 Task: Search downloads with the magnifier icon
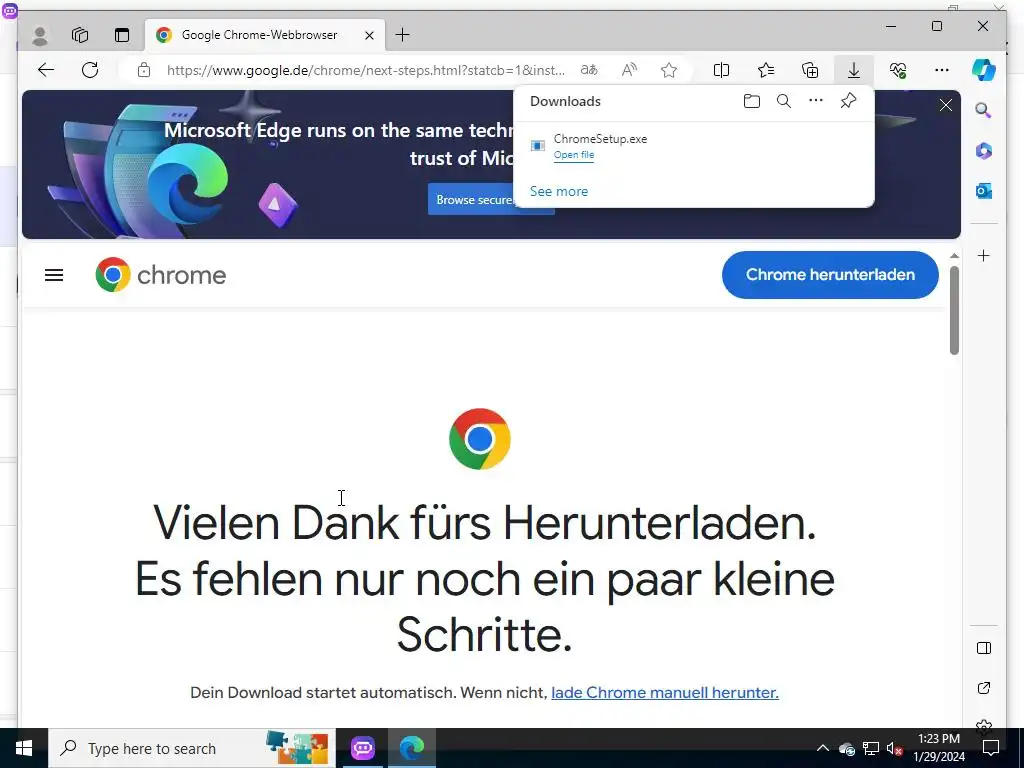[784, 101]
